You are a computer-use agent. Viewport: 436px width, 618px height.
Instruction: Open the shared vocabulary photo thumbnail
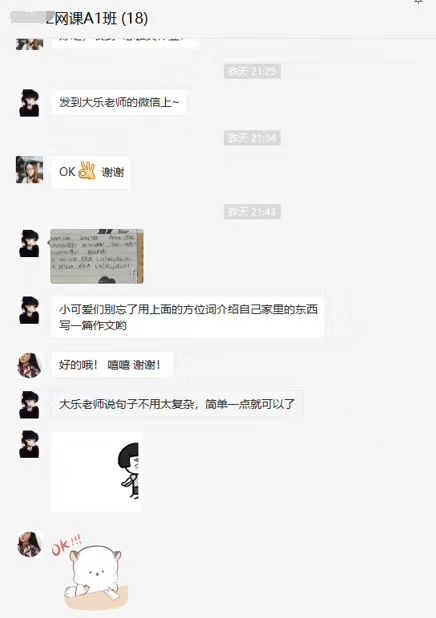(x=97, y=256)
